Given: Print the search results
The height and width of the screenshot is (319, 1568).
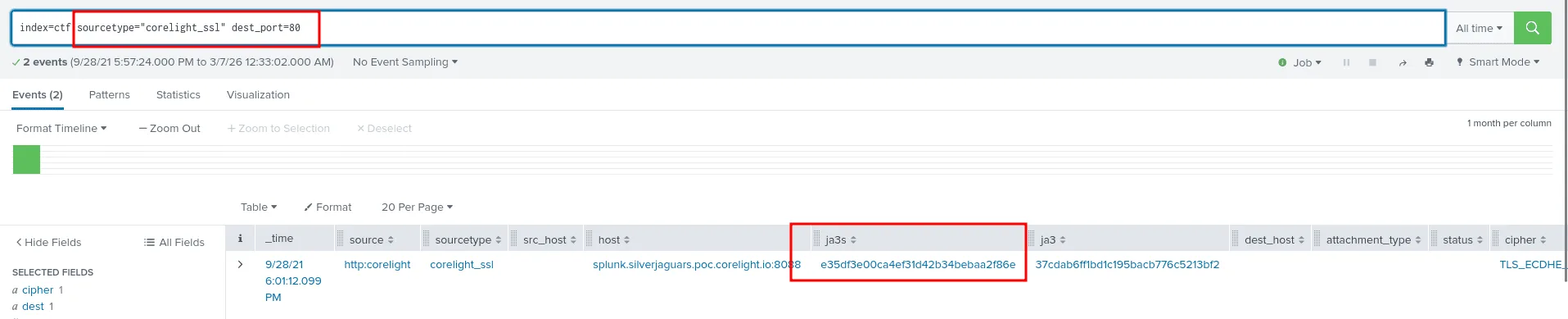Looking at the screenshot, I should pyautogui.click(x=1429, y=62).
